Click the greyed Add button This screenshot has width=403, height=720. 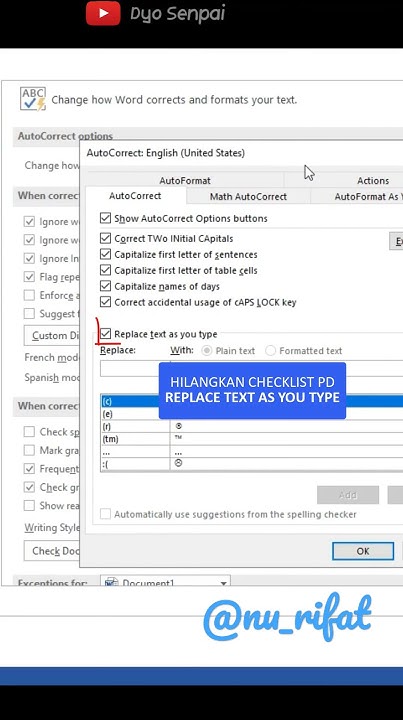tap(347, 495)
